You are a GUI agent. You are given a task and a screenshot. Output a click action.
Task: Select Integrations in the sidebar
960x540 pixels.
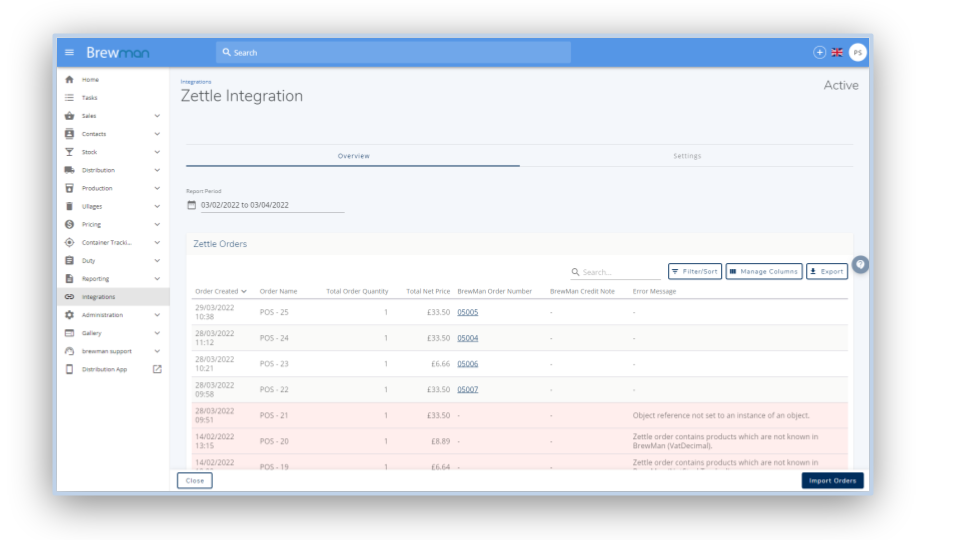(x=113, y=297)
